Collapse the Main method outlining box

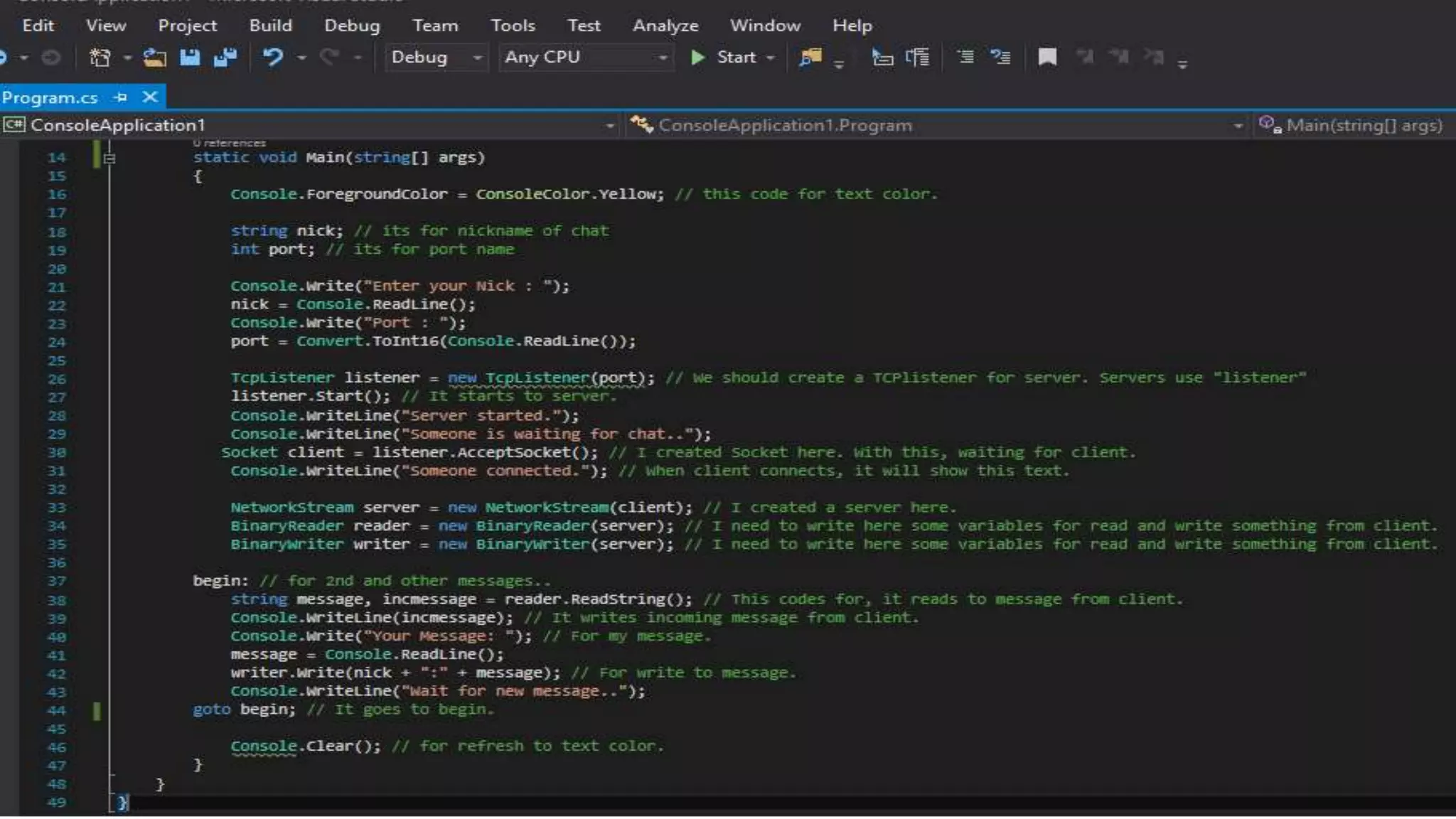(x=109, y=159)
